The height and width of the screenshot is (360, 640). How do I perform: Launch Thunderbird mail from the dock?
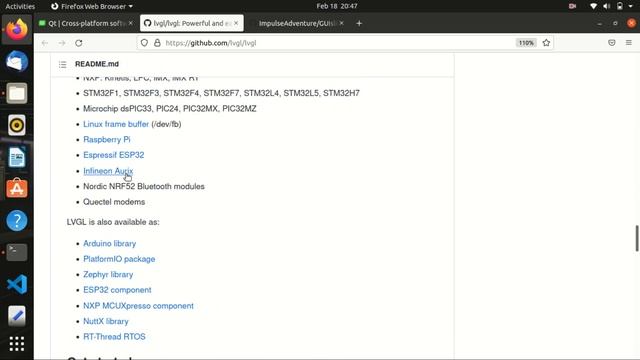17,62
